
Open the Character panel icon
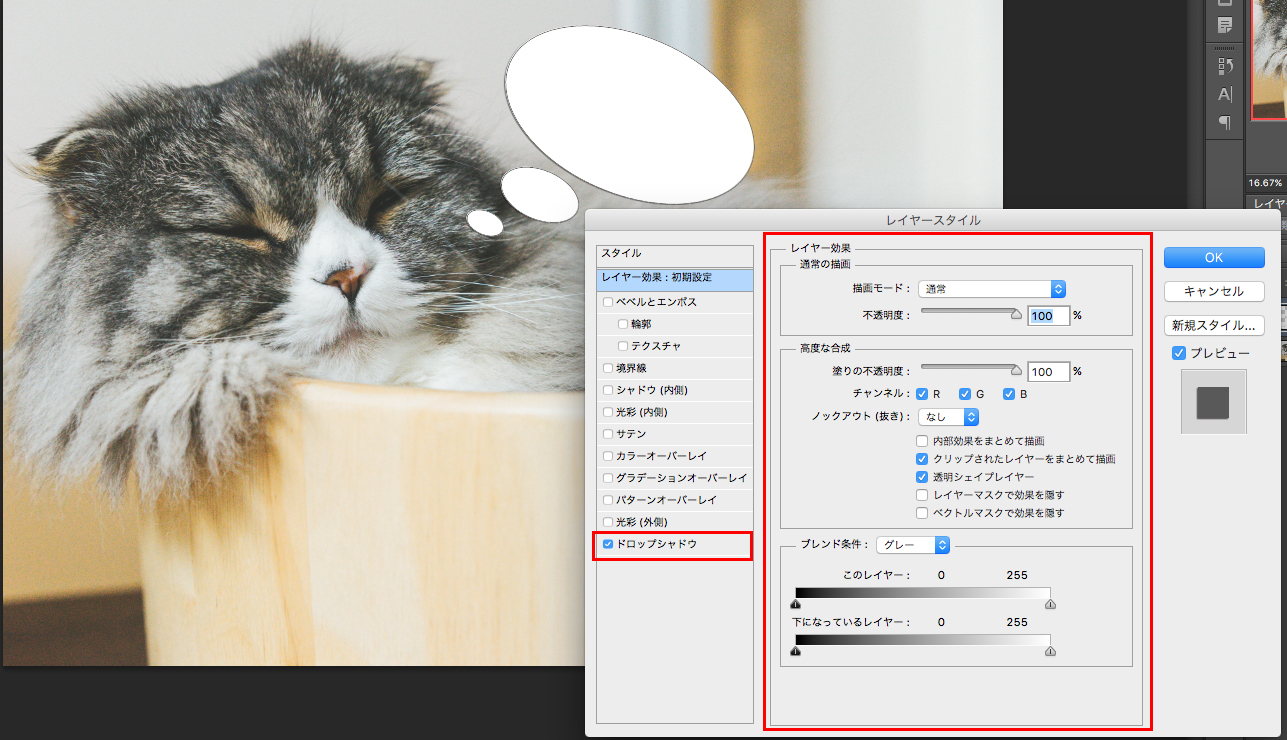pos(1225,95)
